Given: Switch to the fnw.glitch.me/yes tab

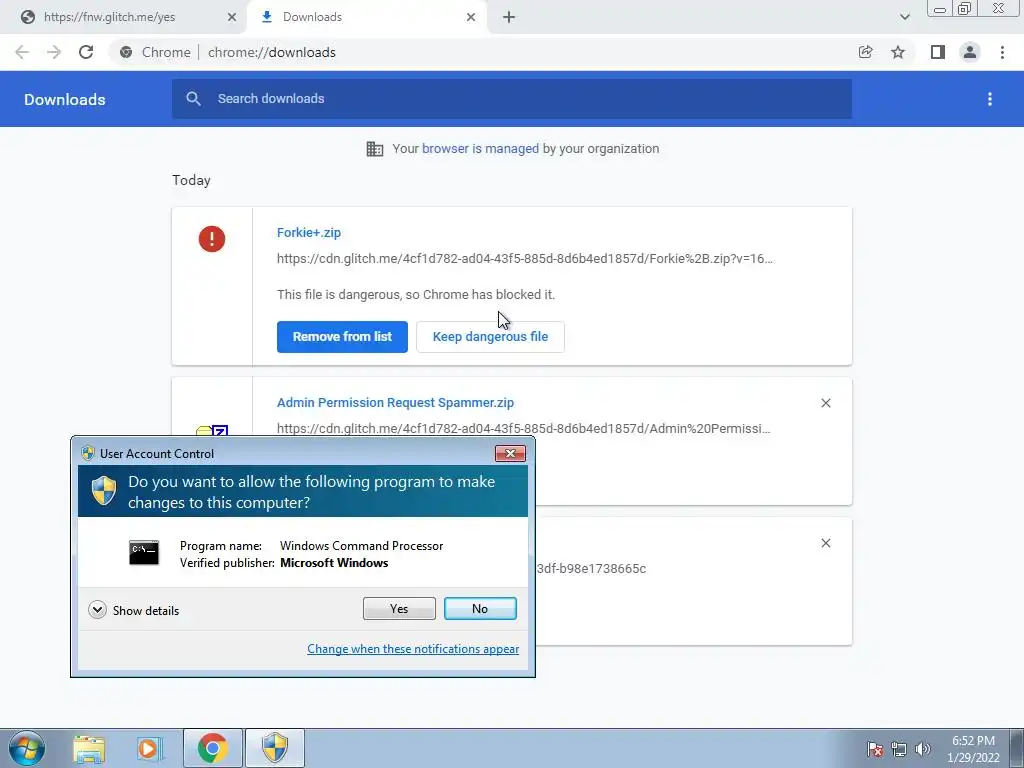Looking at the screenshot, I should [124, 17].
